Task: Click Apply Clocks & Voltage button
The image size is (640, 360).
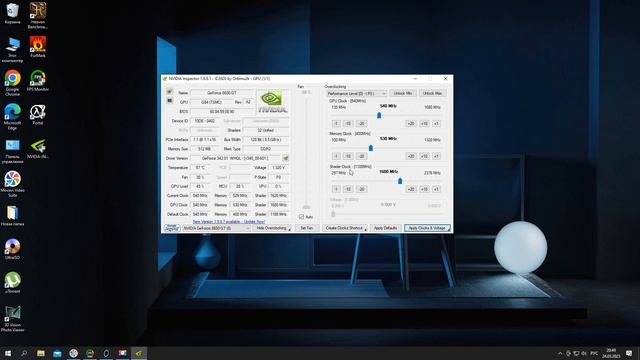Action: click(427, 228)
